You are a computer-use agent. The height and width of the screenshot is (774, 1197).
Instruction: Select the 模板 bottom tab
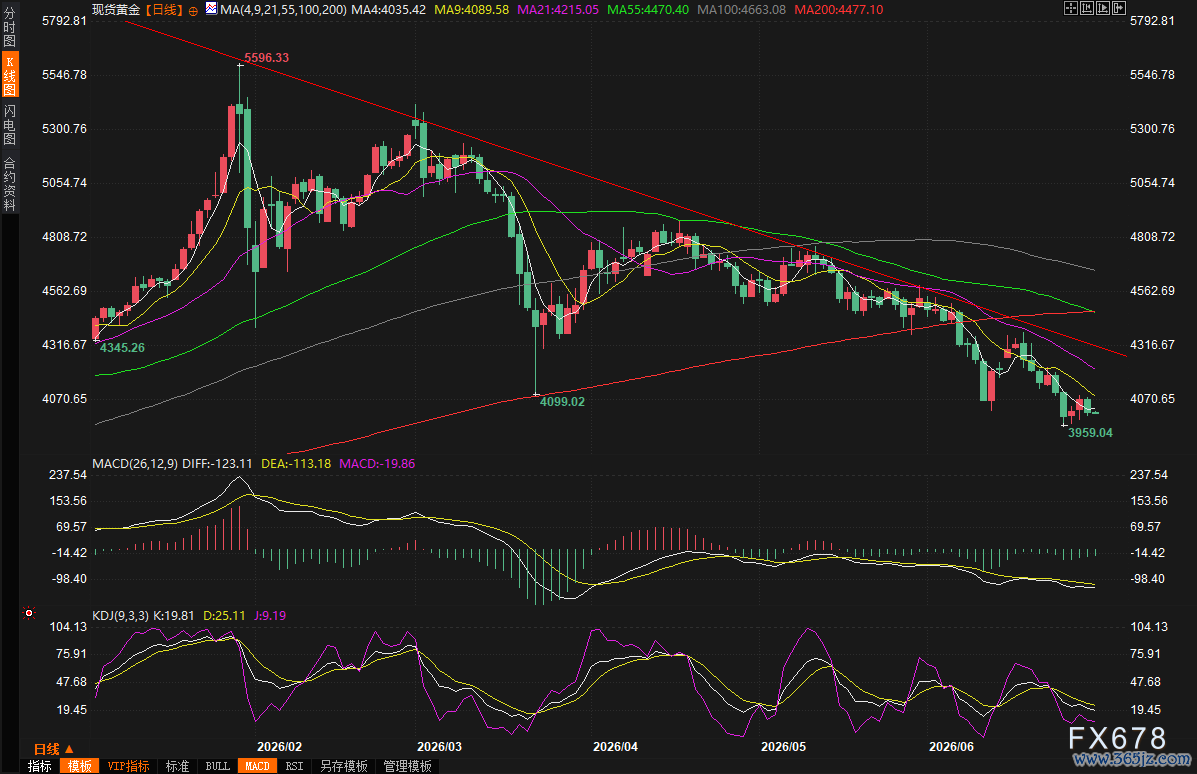click(79, 766)
